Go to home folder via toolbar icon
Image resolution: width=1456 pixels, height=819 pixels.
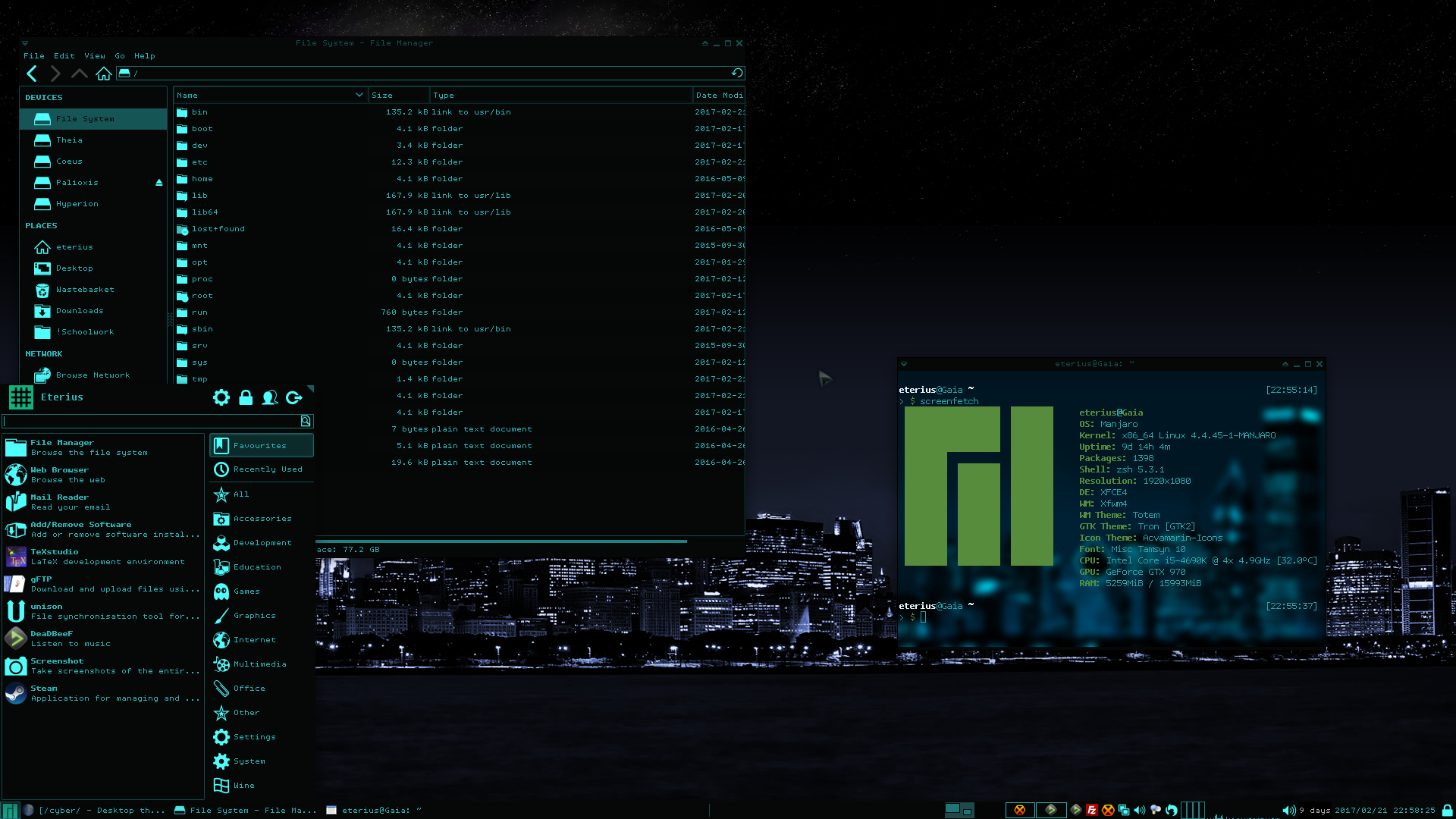point(104,74)
